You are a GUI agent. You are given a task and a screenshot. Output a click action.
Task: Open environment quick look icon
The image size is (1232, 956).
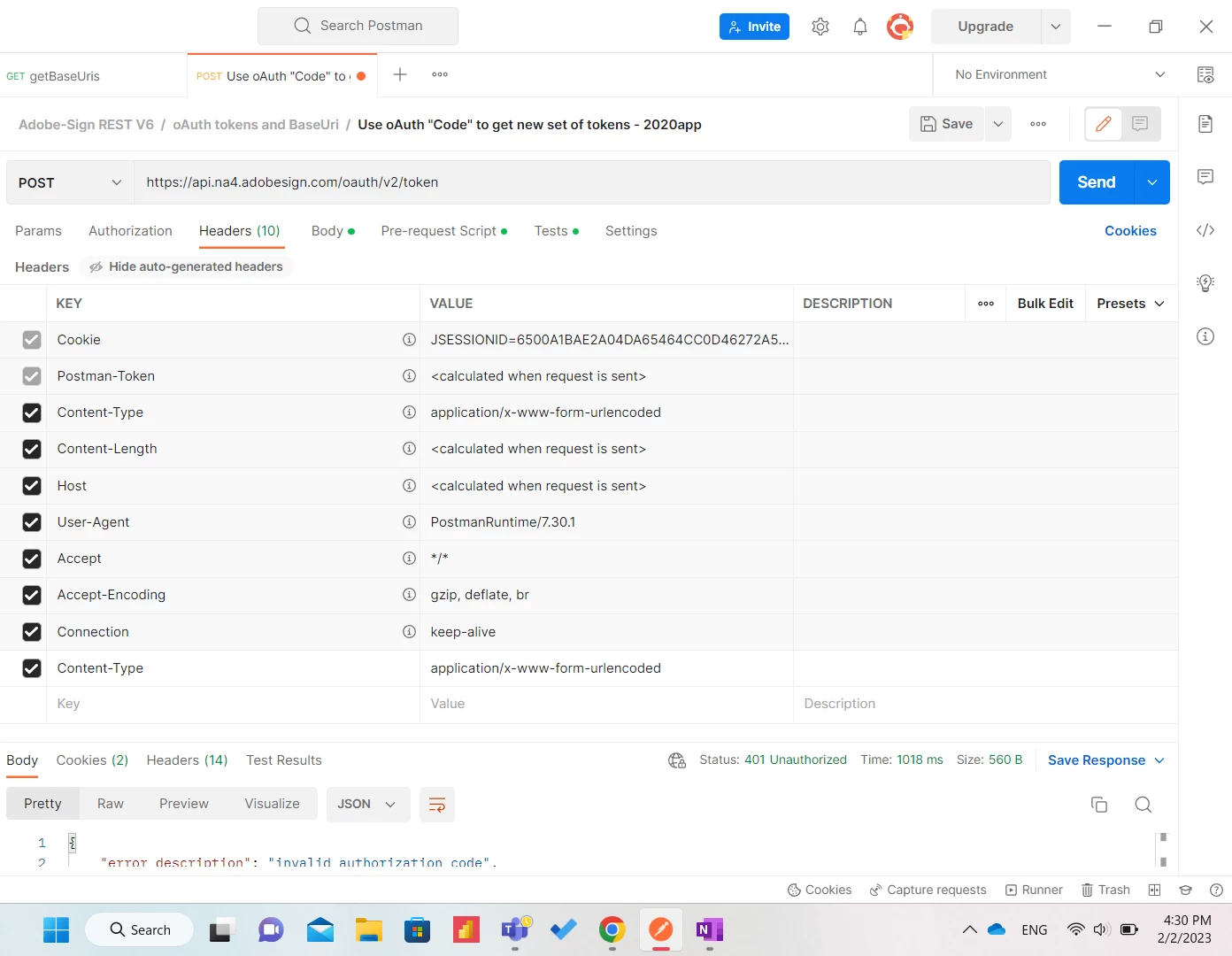click(1205, 74)
